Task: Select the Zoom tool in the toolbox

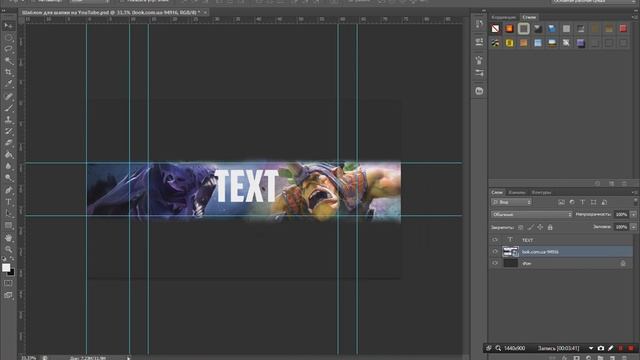Action: click(x=8, y=249)
